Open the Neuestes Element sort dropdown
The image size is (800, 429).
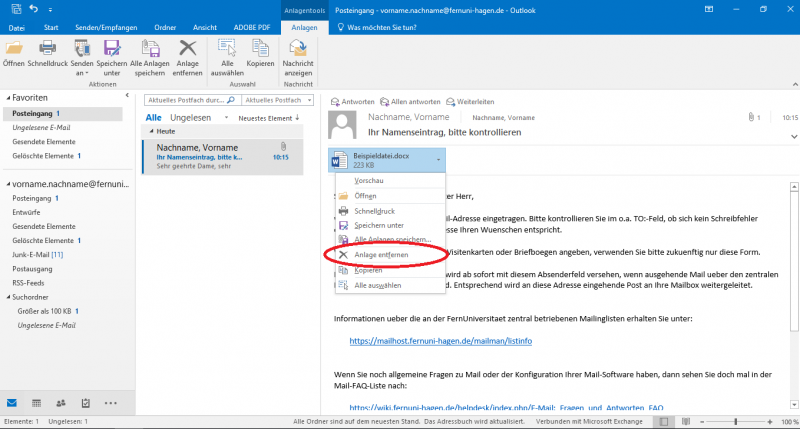click(x=269, y=118)
